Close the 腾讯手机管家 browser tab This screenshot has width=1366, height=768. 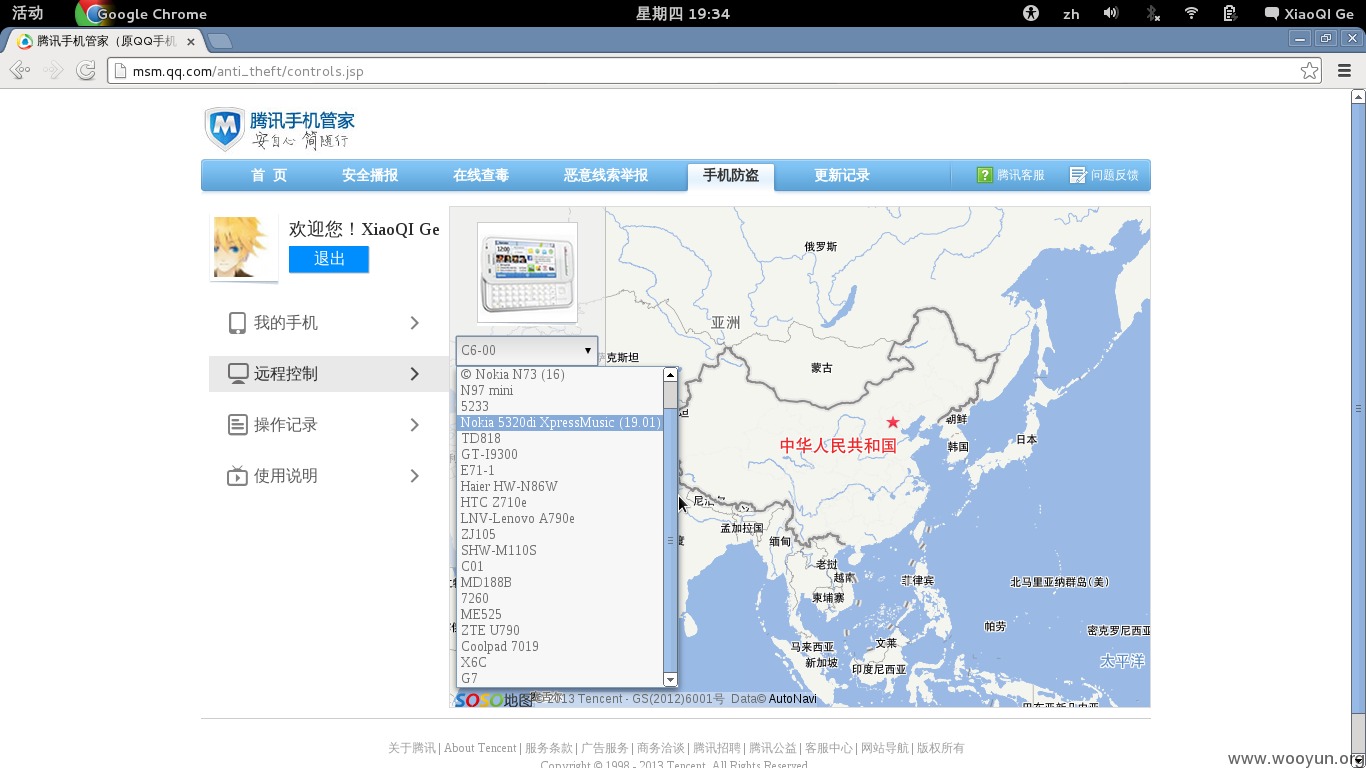[191, 41]
